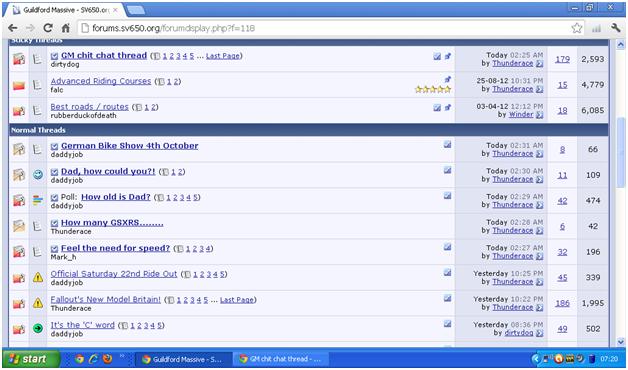Open the Chrome wrench settings menu
Viewport: 628px width, 370px height.
point(616,28)
